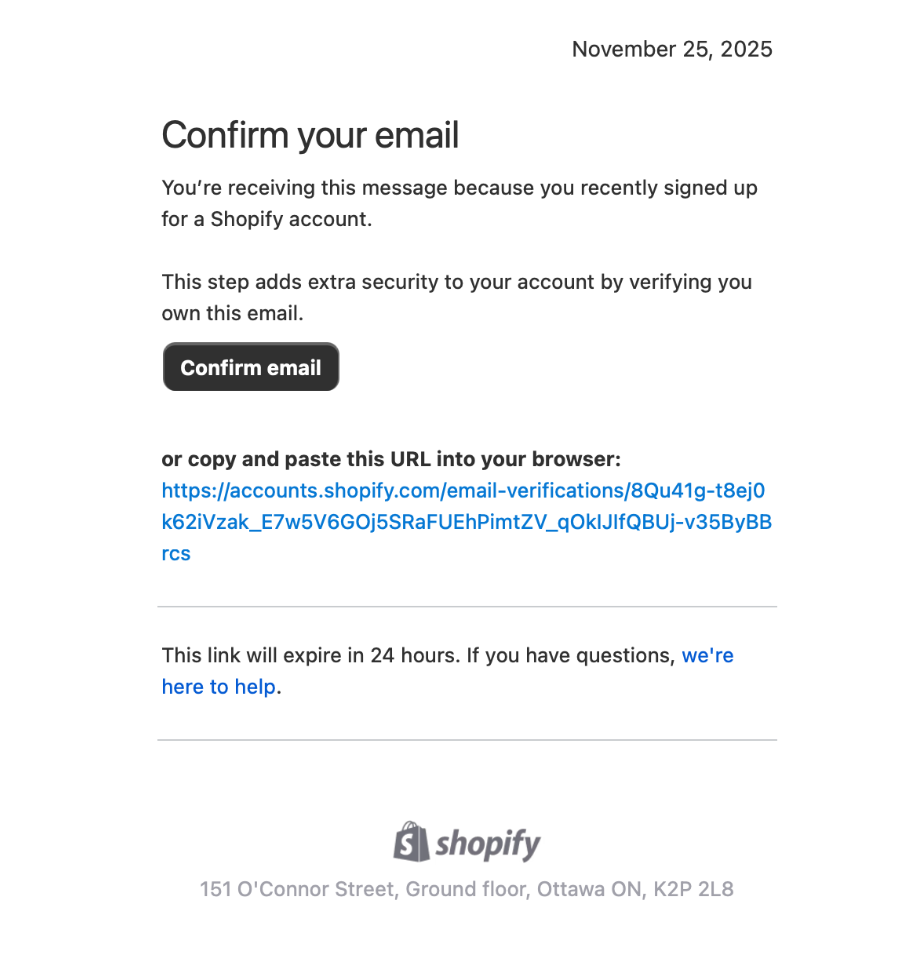Click the "we're" help link text
The width and height of the screenshot is (913, 953).
pos(707,656)
